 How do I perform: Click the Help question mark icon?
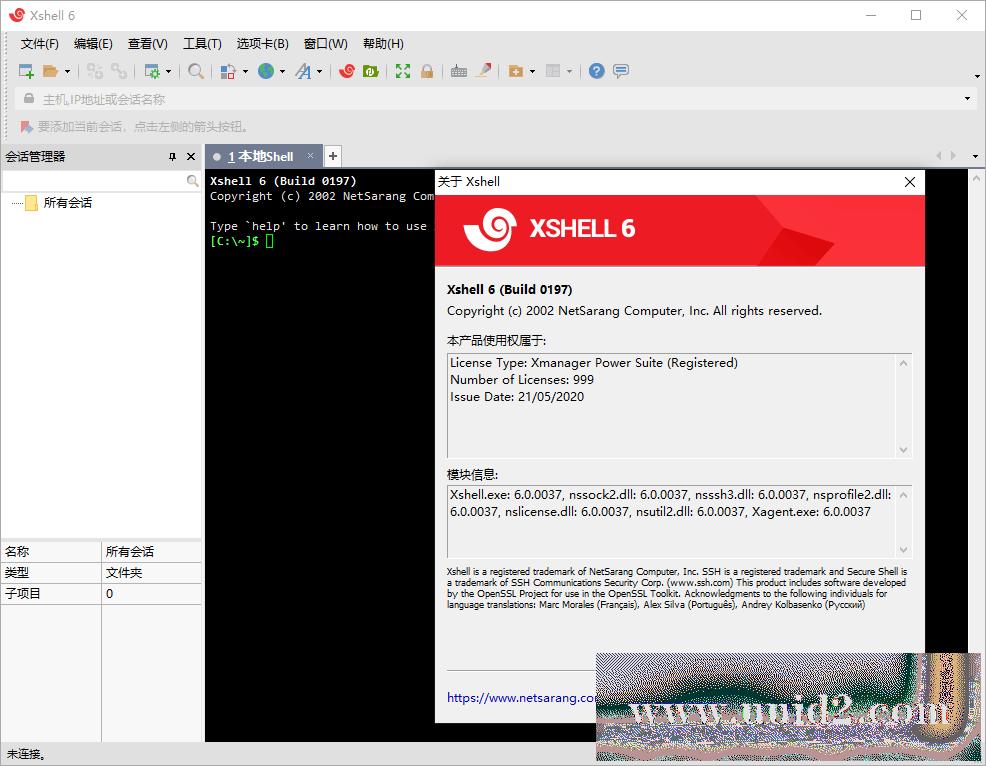[x=596, y=71]
